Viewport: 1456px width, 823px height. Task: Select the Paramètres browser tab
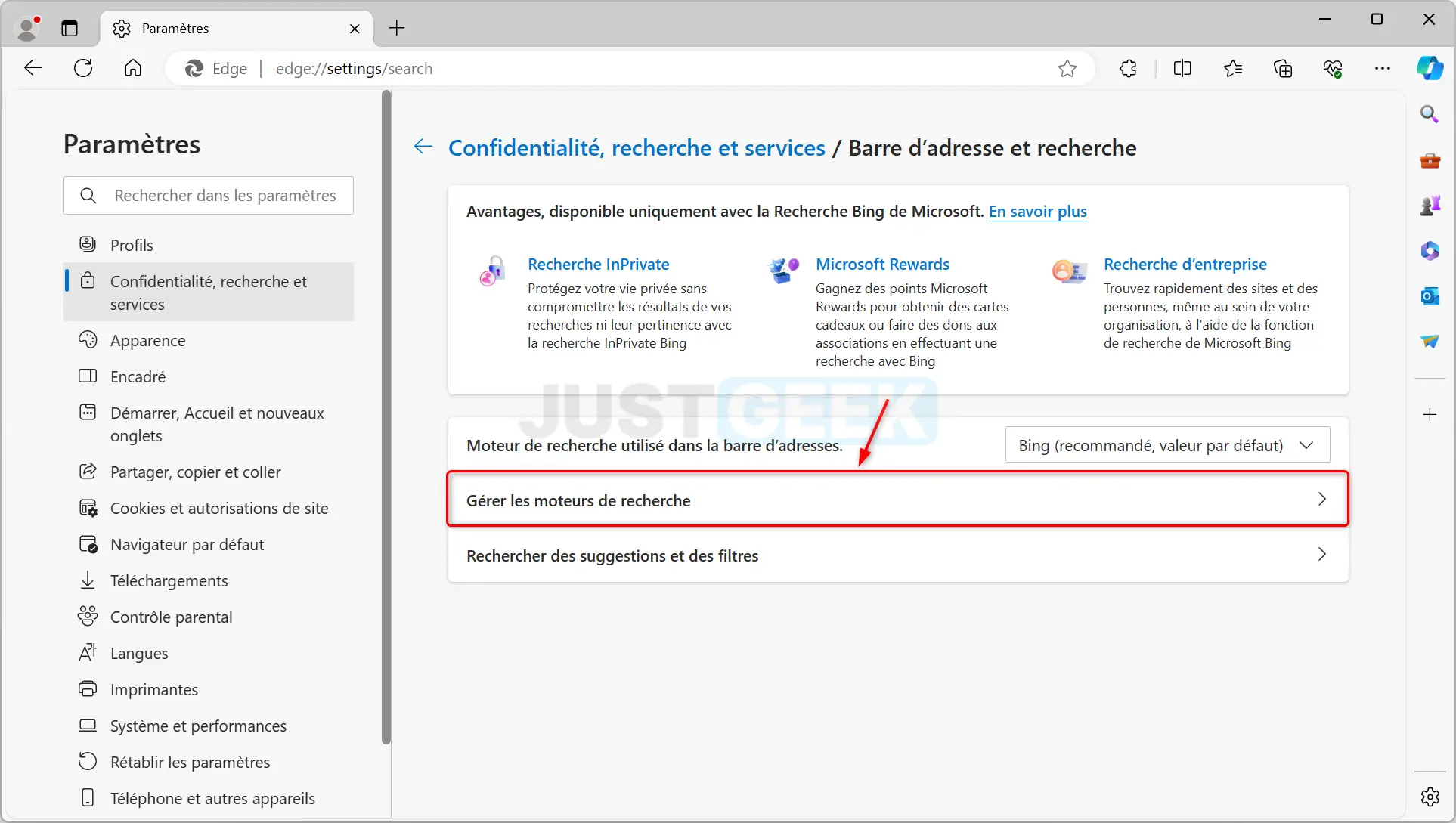(x=236, y=29)
